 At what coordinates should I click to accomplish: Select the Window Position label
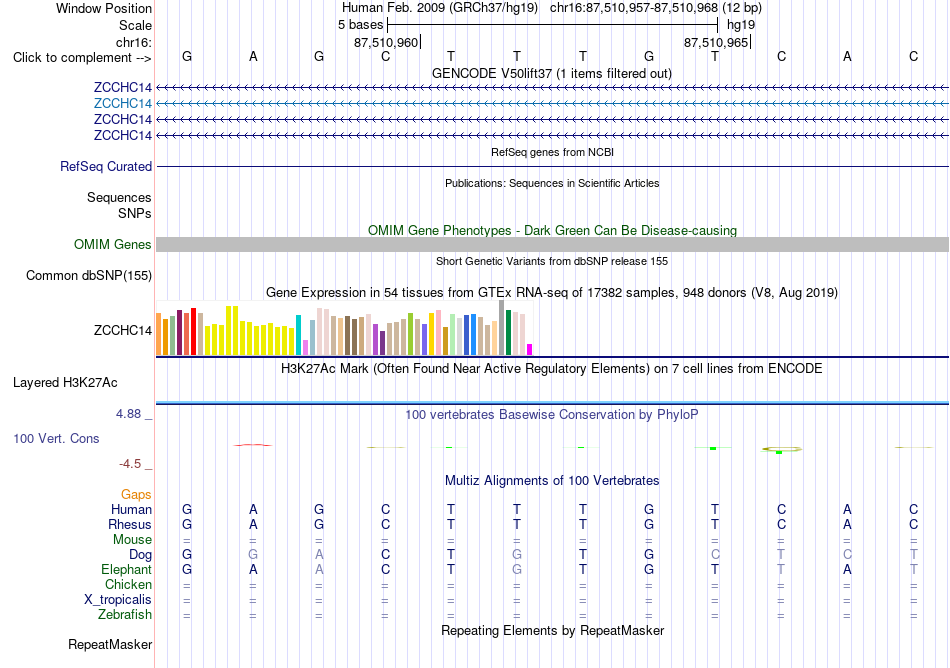point(104,8)
